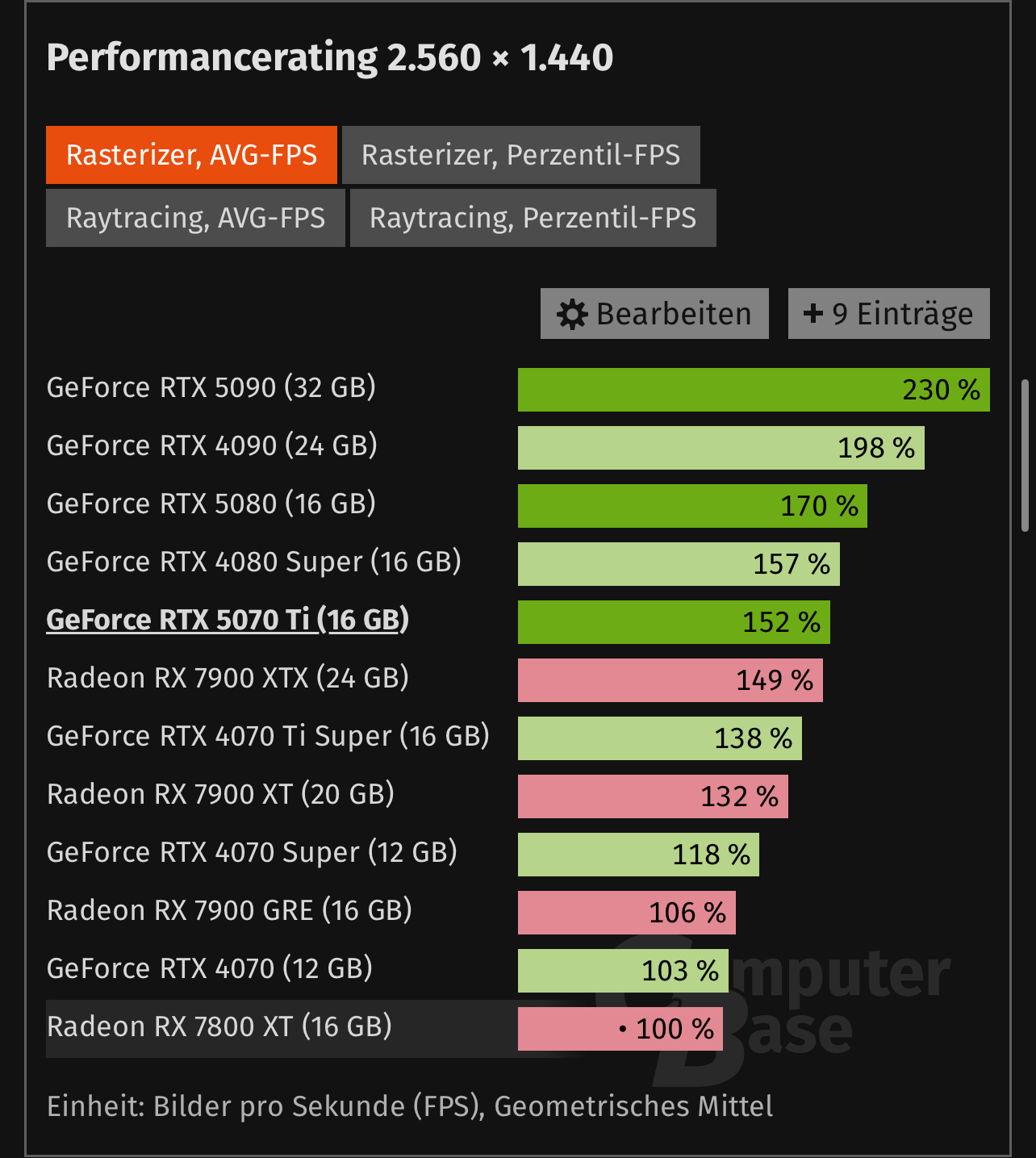Click the GeForce RTX 4070 Ti Super label
The height and width of the screenshot is (1158, 1036).
(268, 736)
